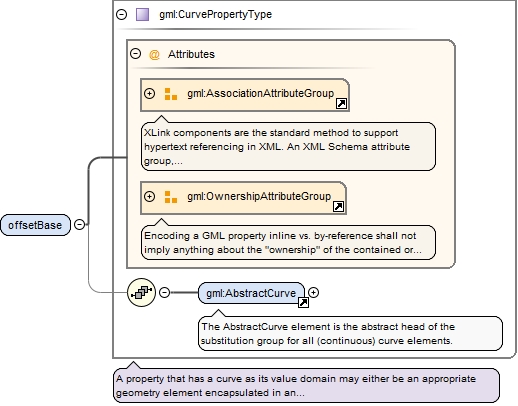Expand gml:OwnershipAttributeGroup
The width and height of the screenshot is (518, 406).
(x=149, y=196)
